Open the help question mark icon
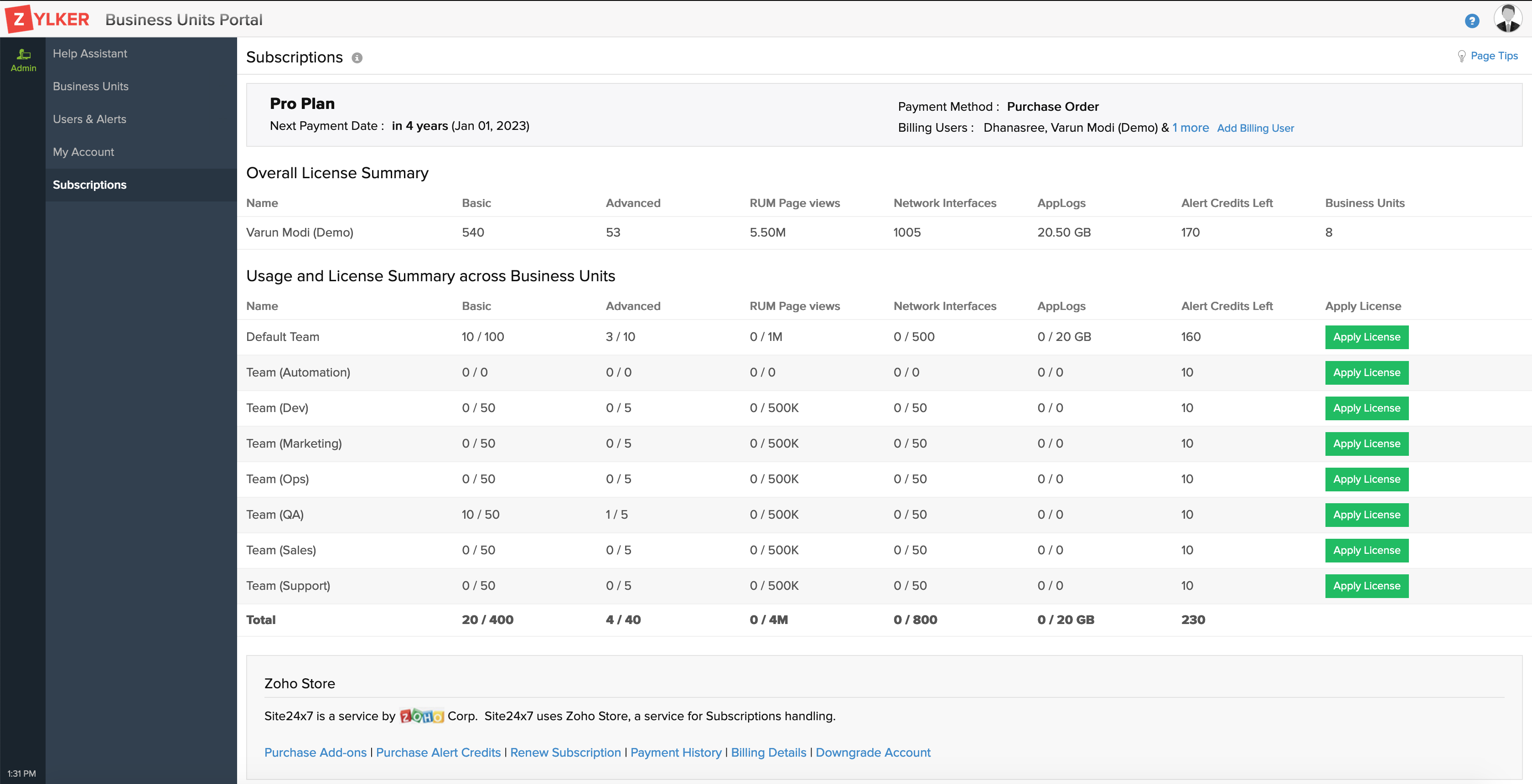The height and width of the screenshot is (784, 1532). click(1471, 21)
